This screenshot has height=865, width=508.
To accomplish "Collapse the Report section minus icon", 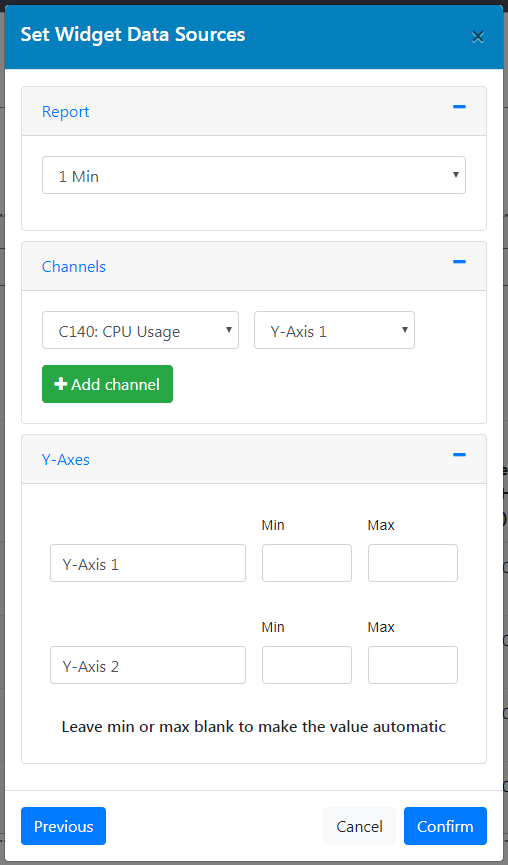I will [459, 107].
